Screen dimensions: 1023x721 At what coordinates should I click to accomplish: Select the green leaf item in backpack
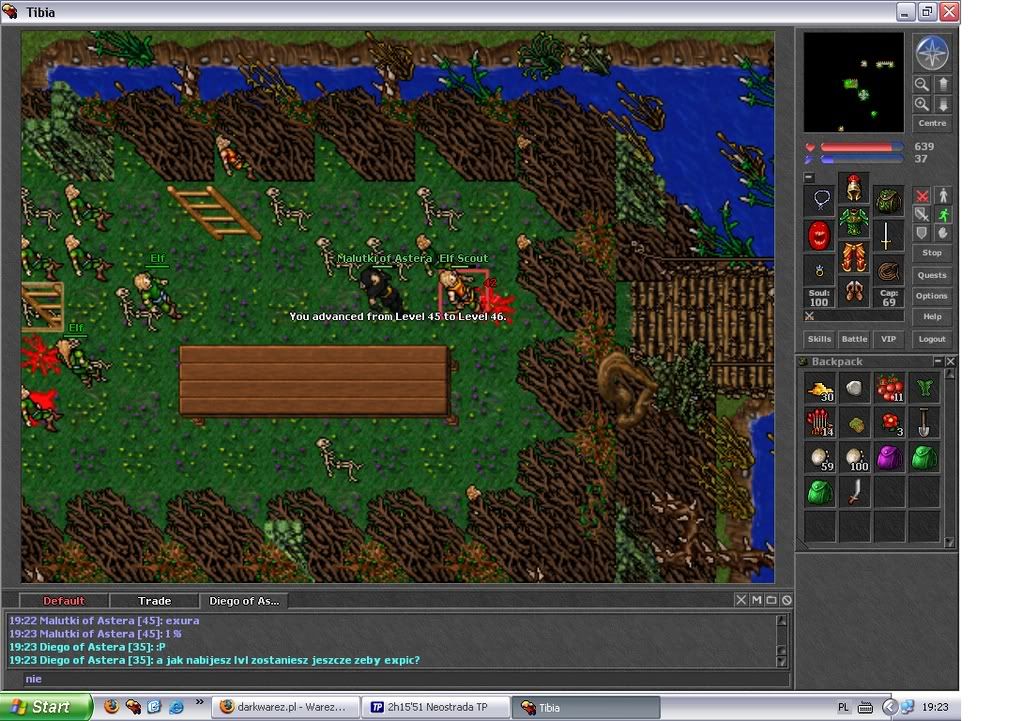point(924,389)
